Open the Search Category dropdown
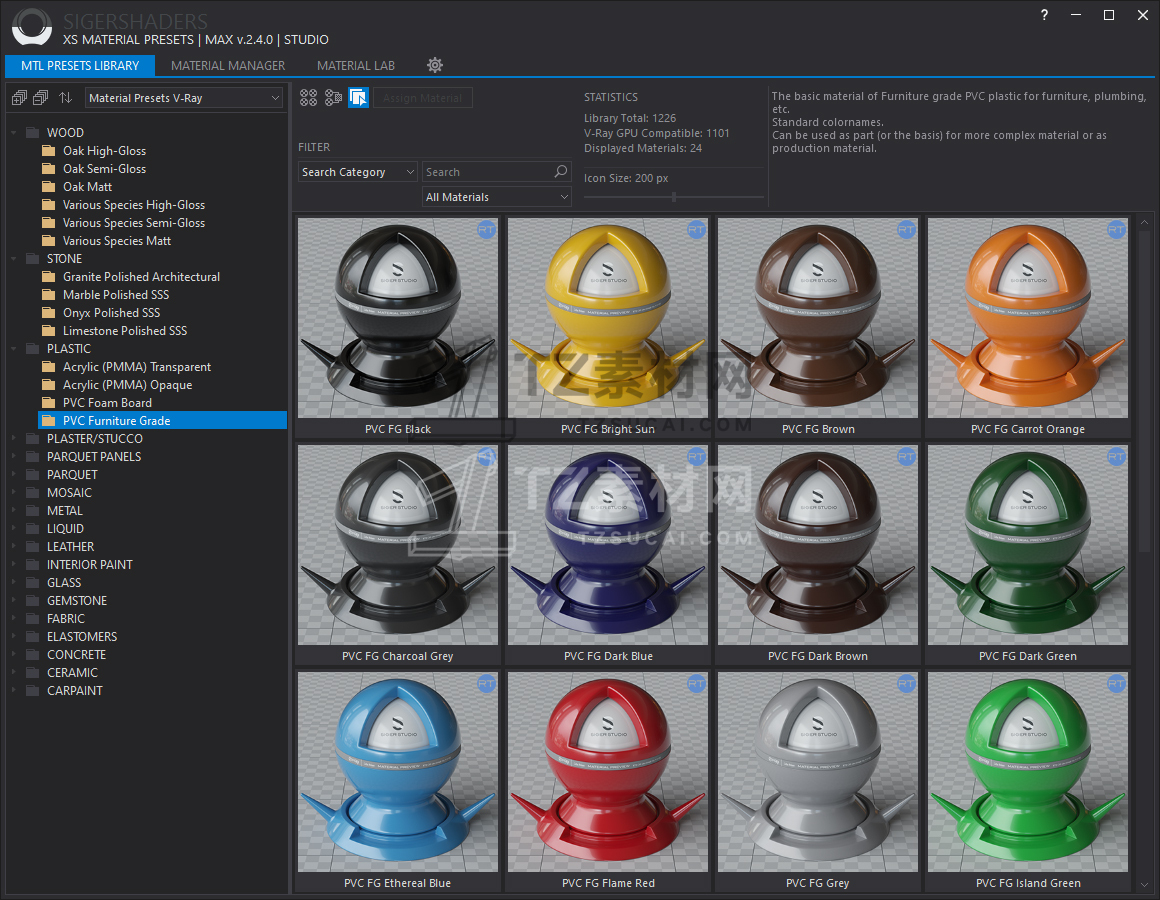The height and width of the screenshot is (900, 1160). [358, 172]
